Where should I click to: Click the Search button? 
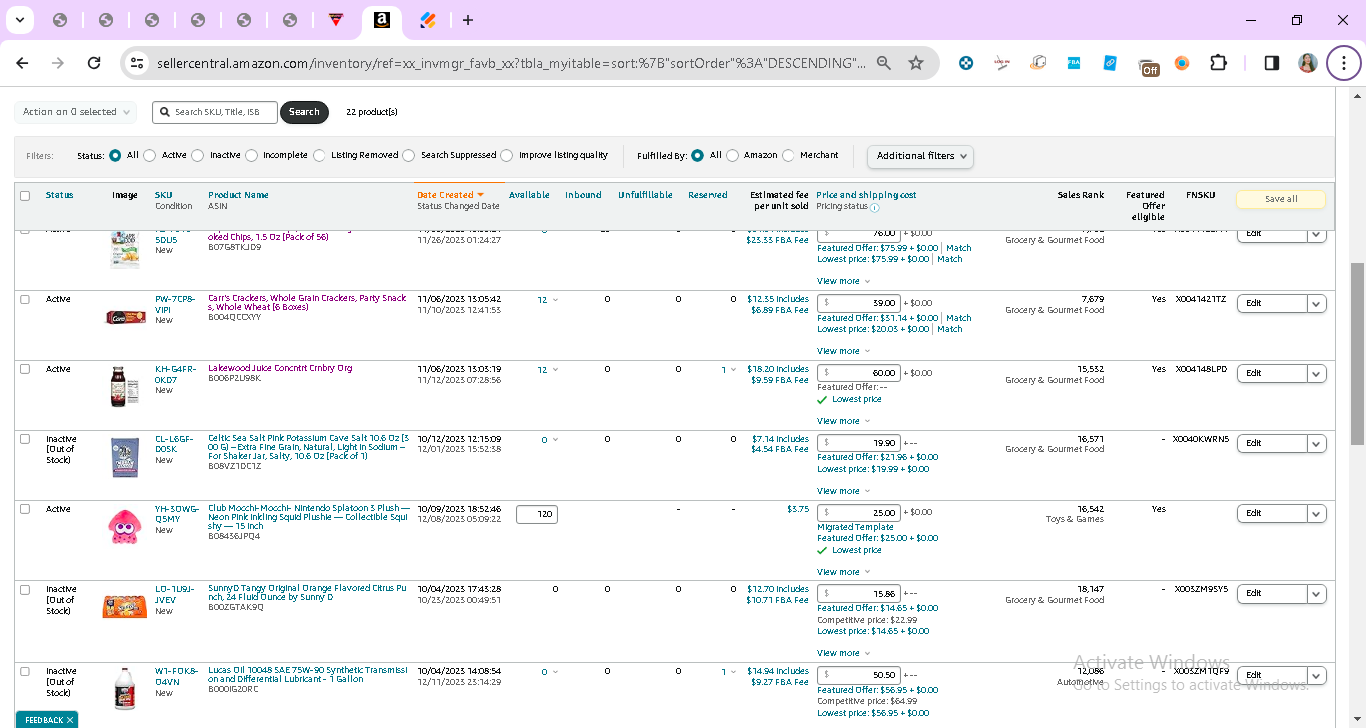pos(304,112)
